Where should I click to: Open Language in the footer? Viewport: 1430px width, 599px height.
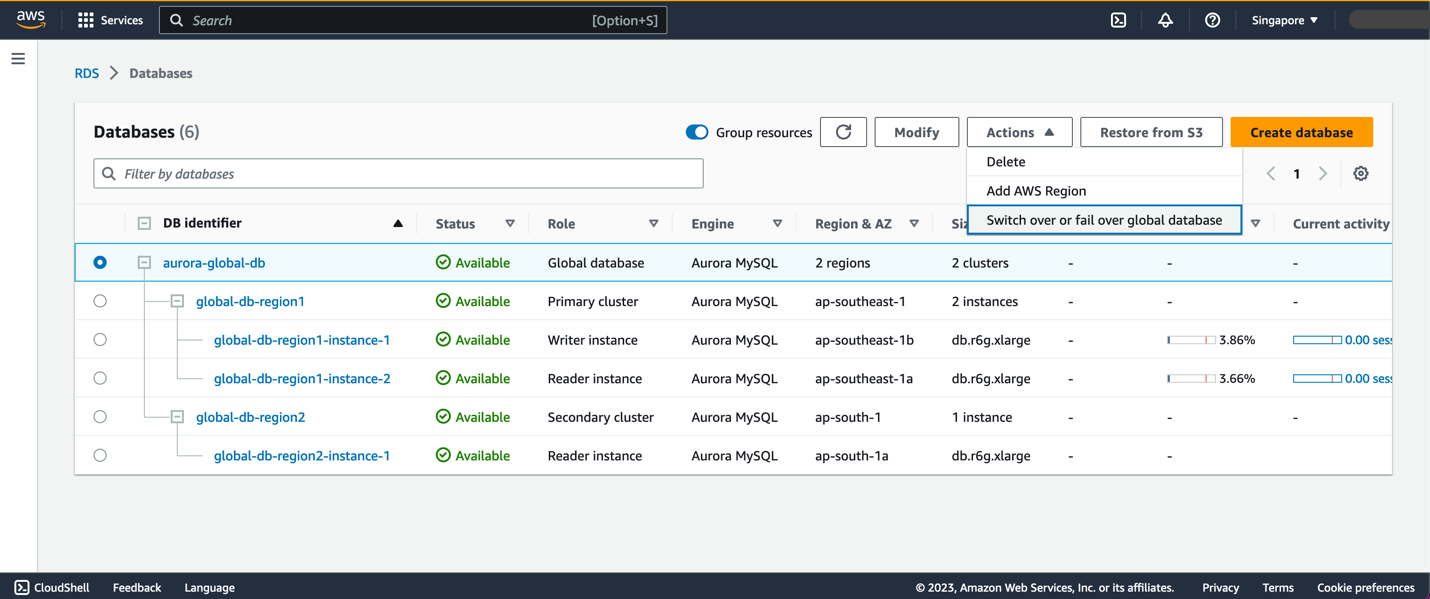tap(210, 587)
